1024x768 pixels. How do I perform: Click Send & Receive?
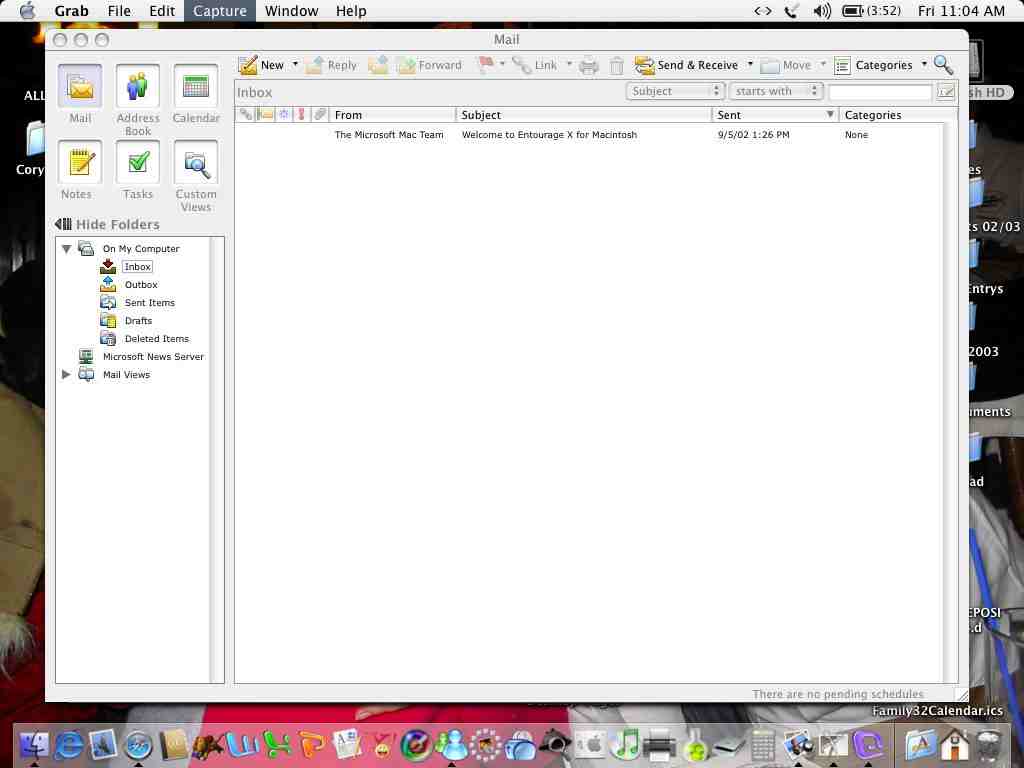pyautogui.click(x=686, y=65)
